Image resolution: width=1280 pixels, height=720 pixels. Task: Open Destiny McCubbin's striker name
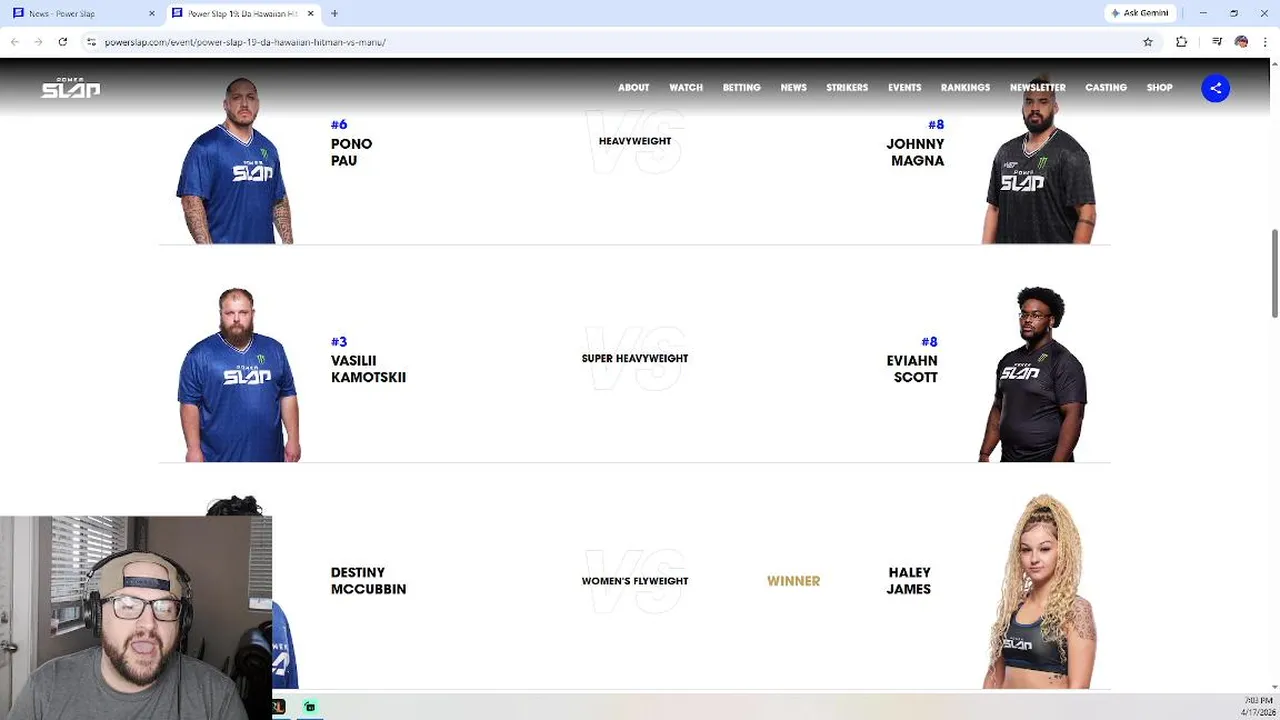[x=368, y=581]
